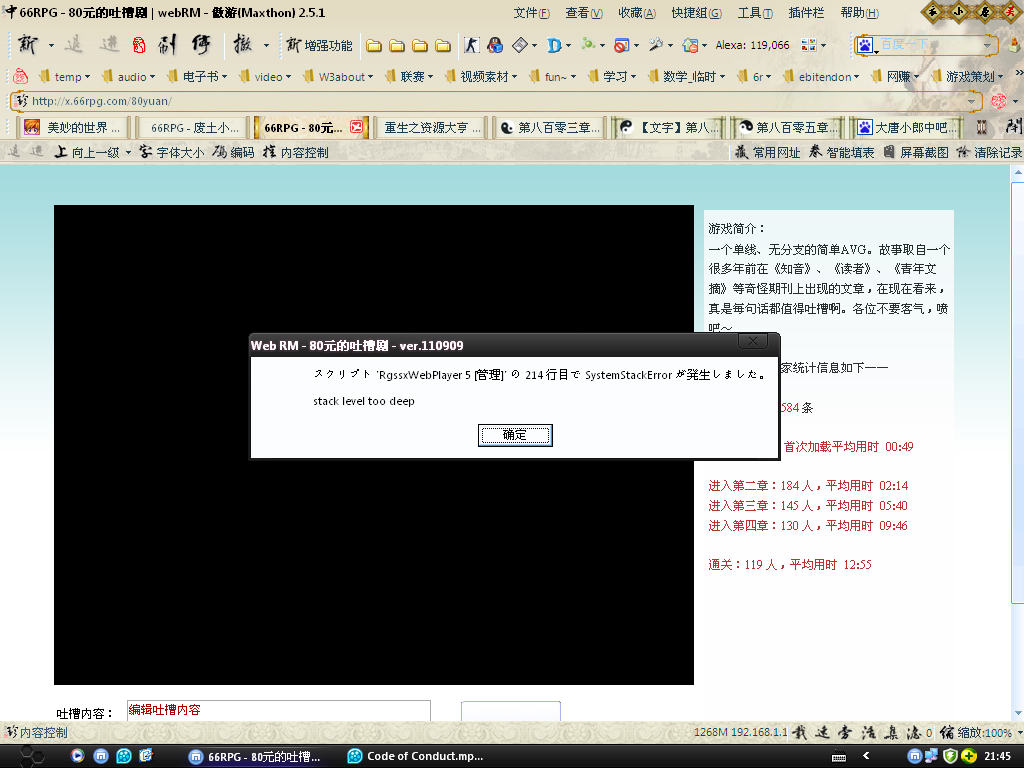This screenshot has width=1024, height=768.
Task: Click the Baidu paw search engine icon
Action: point(865,45)
